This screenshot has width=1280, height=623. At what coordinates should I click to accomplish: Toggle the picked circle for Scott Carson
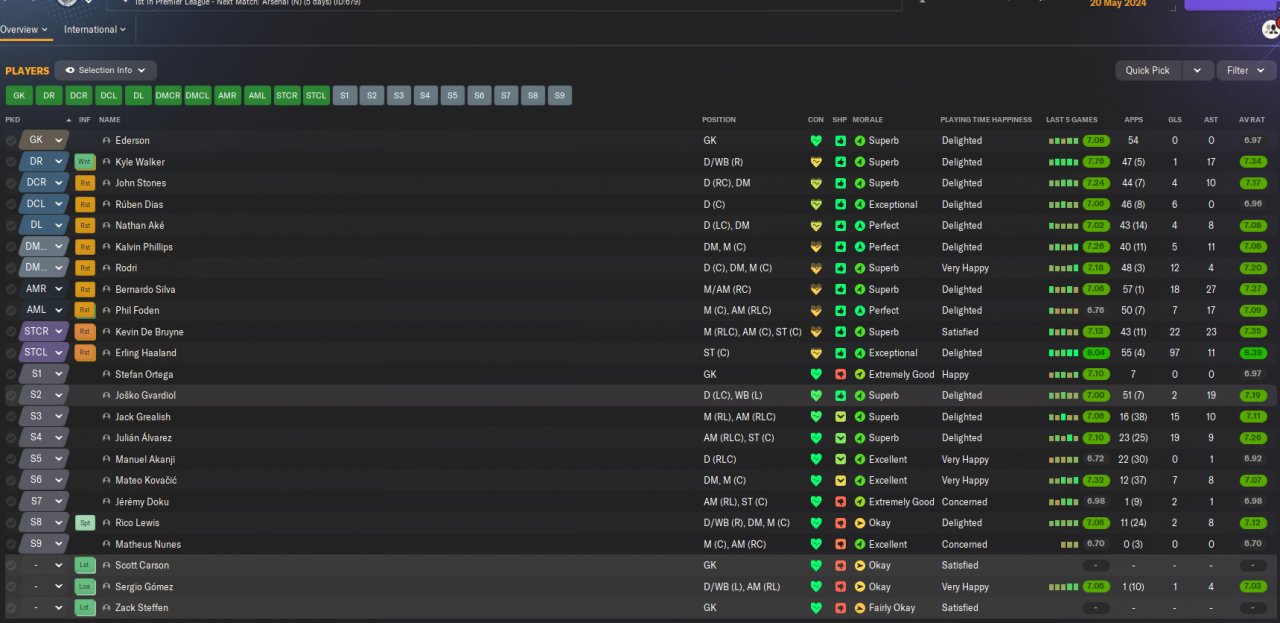click(x=11, y=565)
